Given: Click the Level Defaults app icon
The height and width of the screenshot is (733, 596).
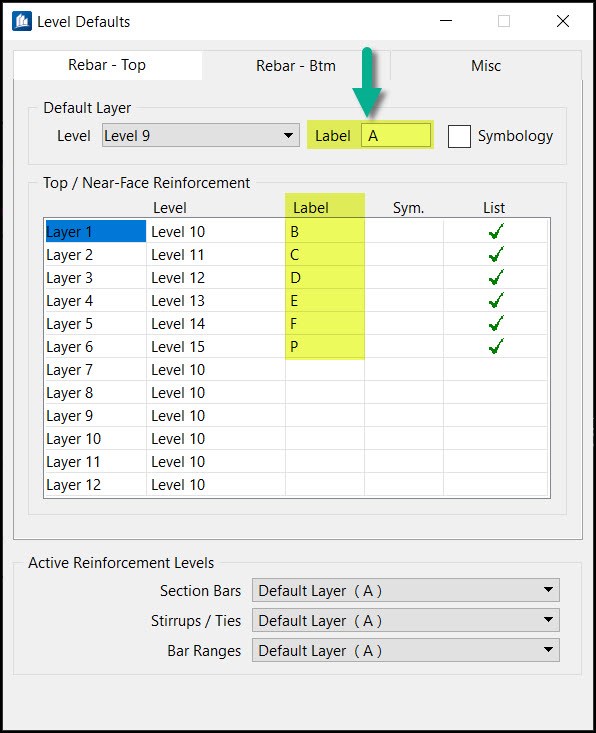Looking at the screenshot, I should 22,22.
